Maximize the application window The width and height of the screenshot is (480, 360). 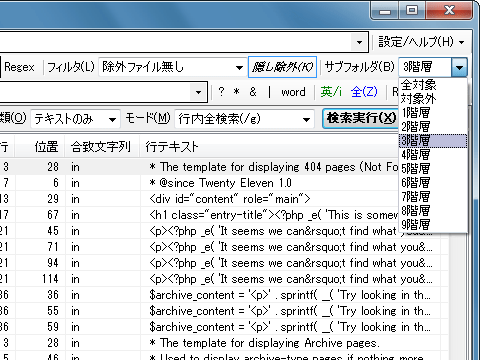point(412,11)
